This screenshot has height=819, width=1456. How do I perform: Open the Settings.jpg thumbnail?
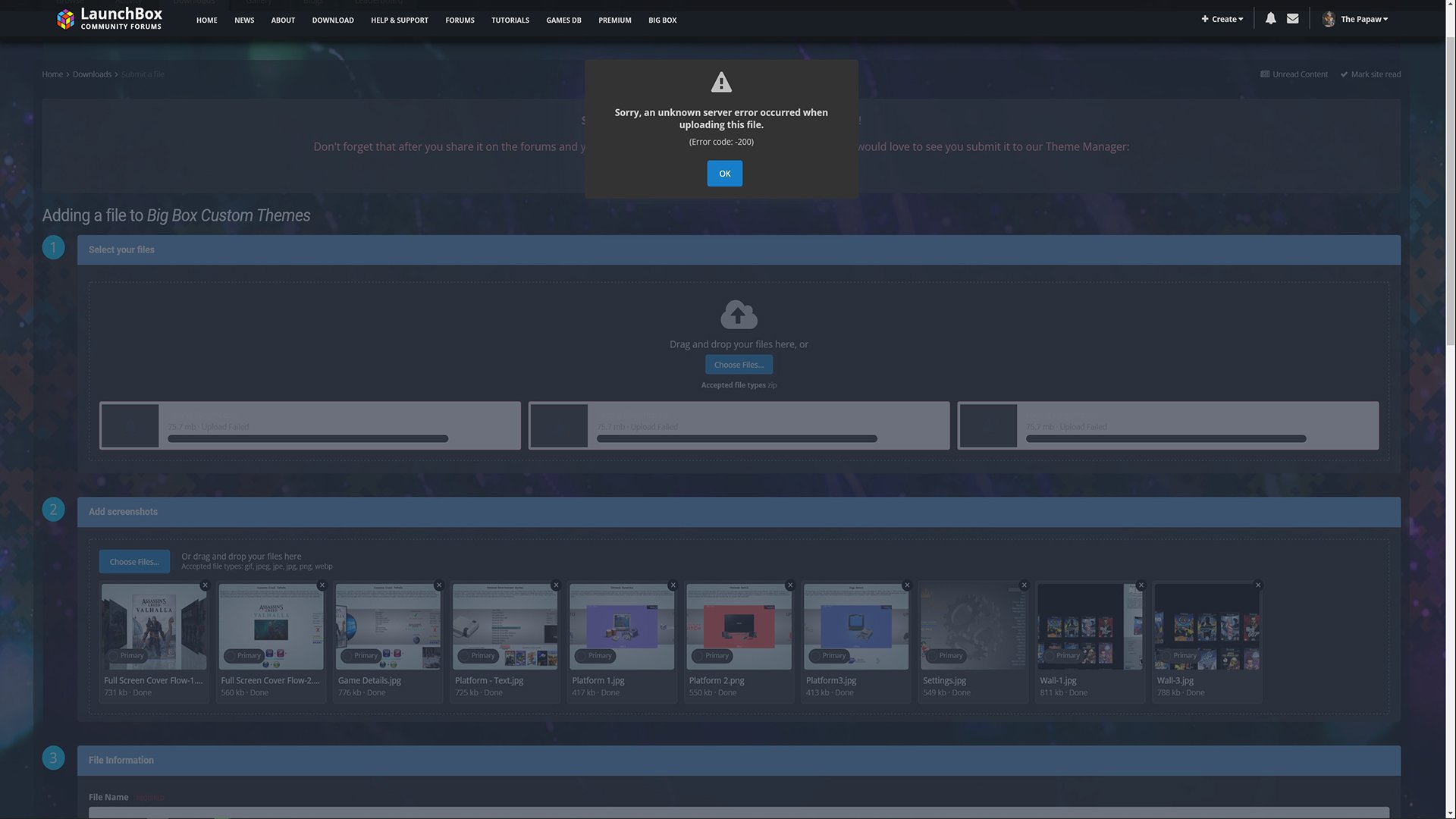[x=973, y=626]
